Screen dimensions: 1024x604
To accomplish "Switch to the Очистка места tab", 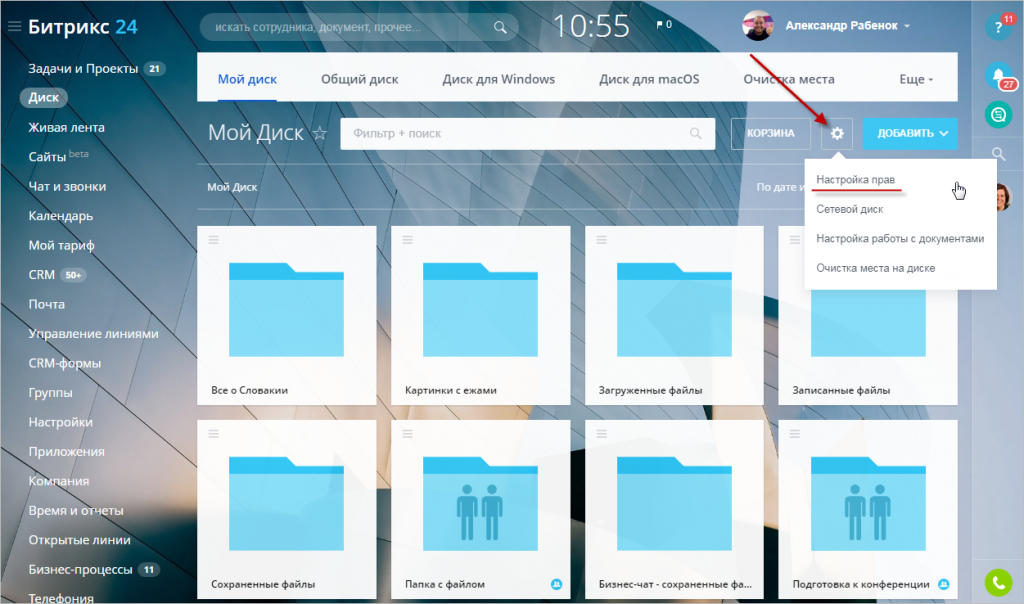I will point(789,79).
